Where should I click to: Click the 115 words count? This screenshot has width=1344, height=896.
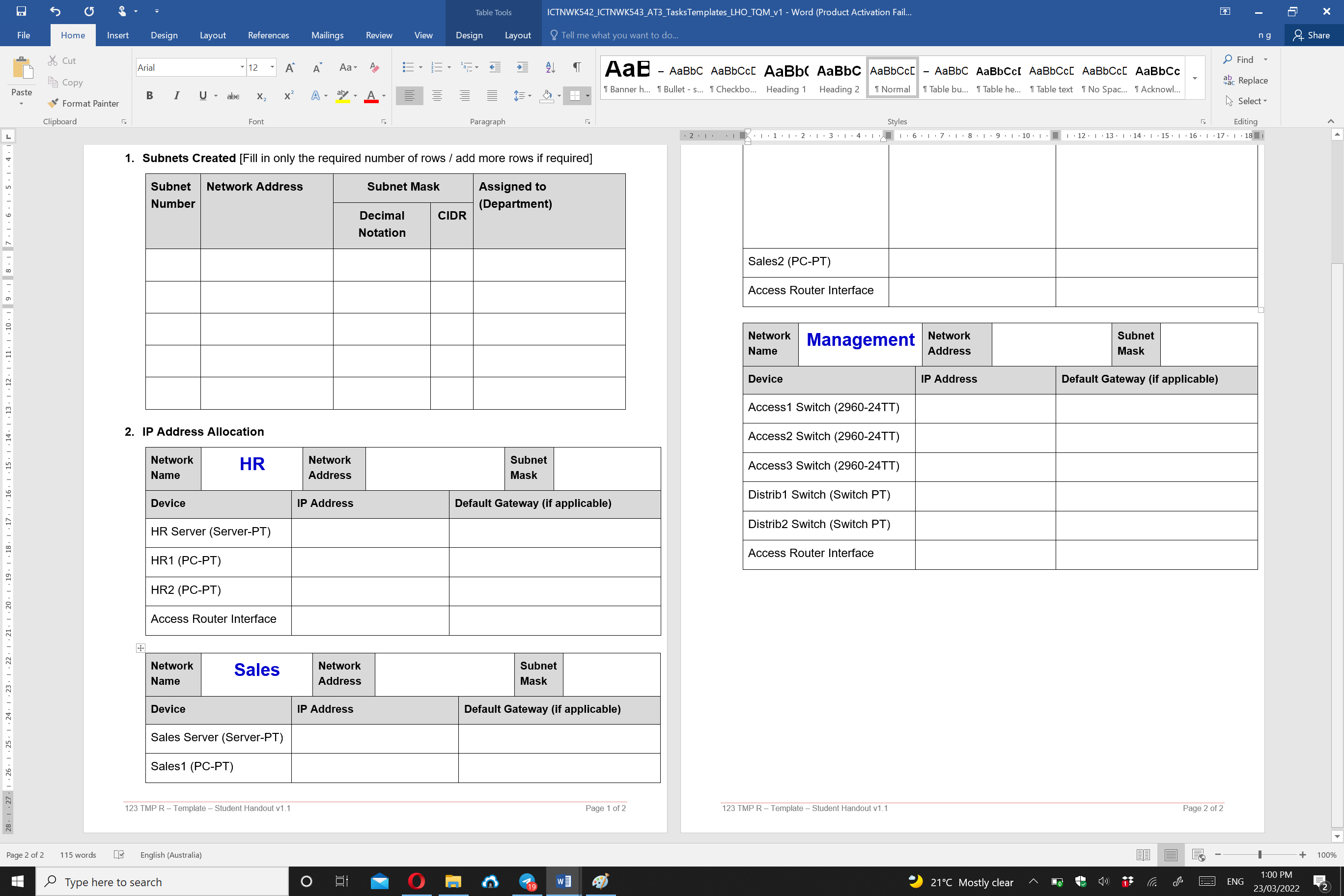(x=78, y=855)
